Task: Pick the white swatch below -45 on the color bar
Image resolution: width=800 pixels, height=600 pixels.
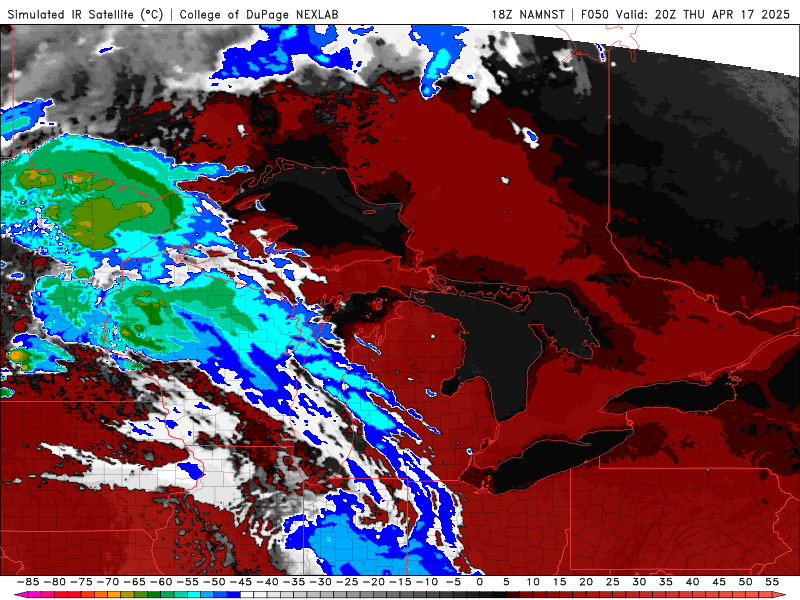Action: point(247,595)
